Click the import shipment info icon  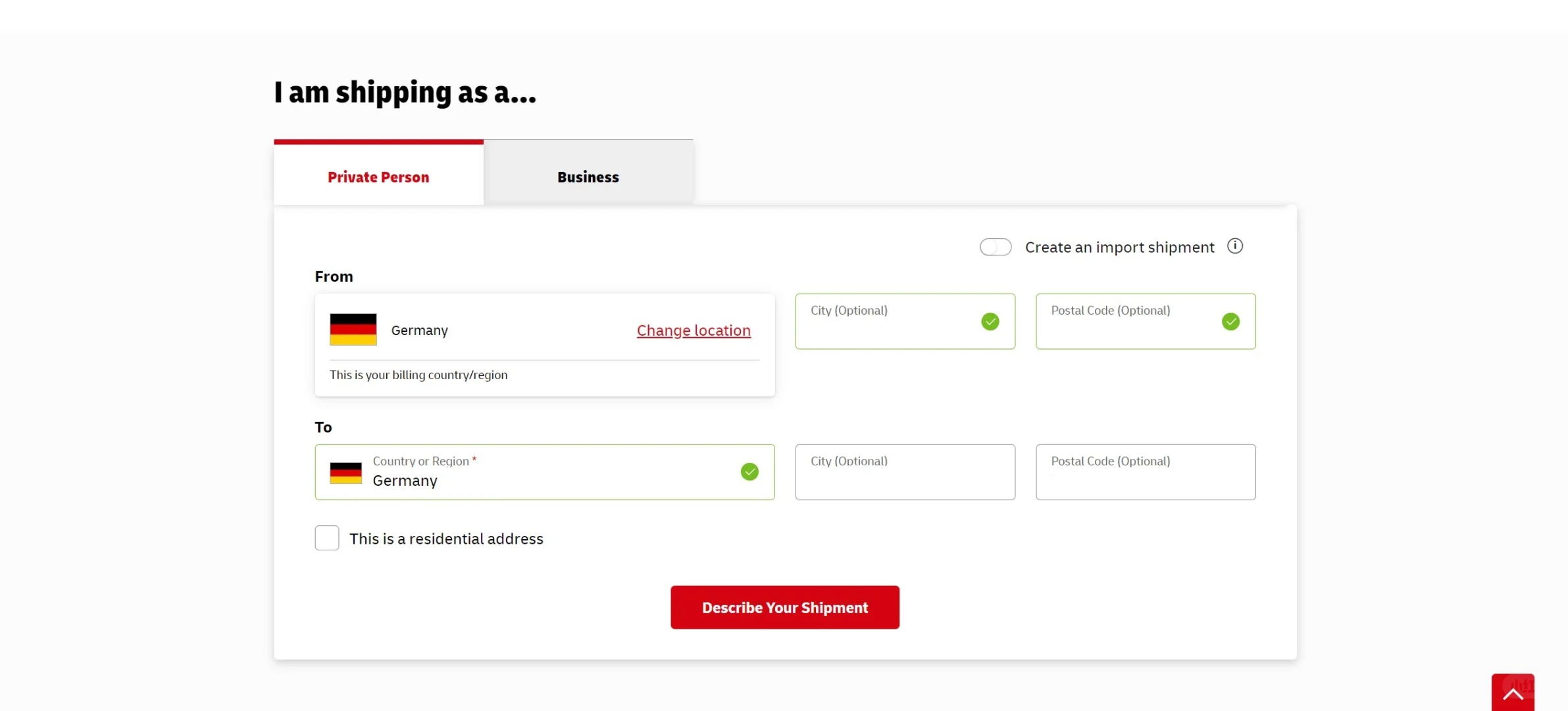(1234, 246)
